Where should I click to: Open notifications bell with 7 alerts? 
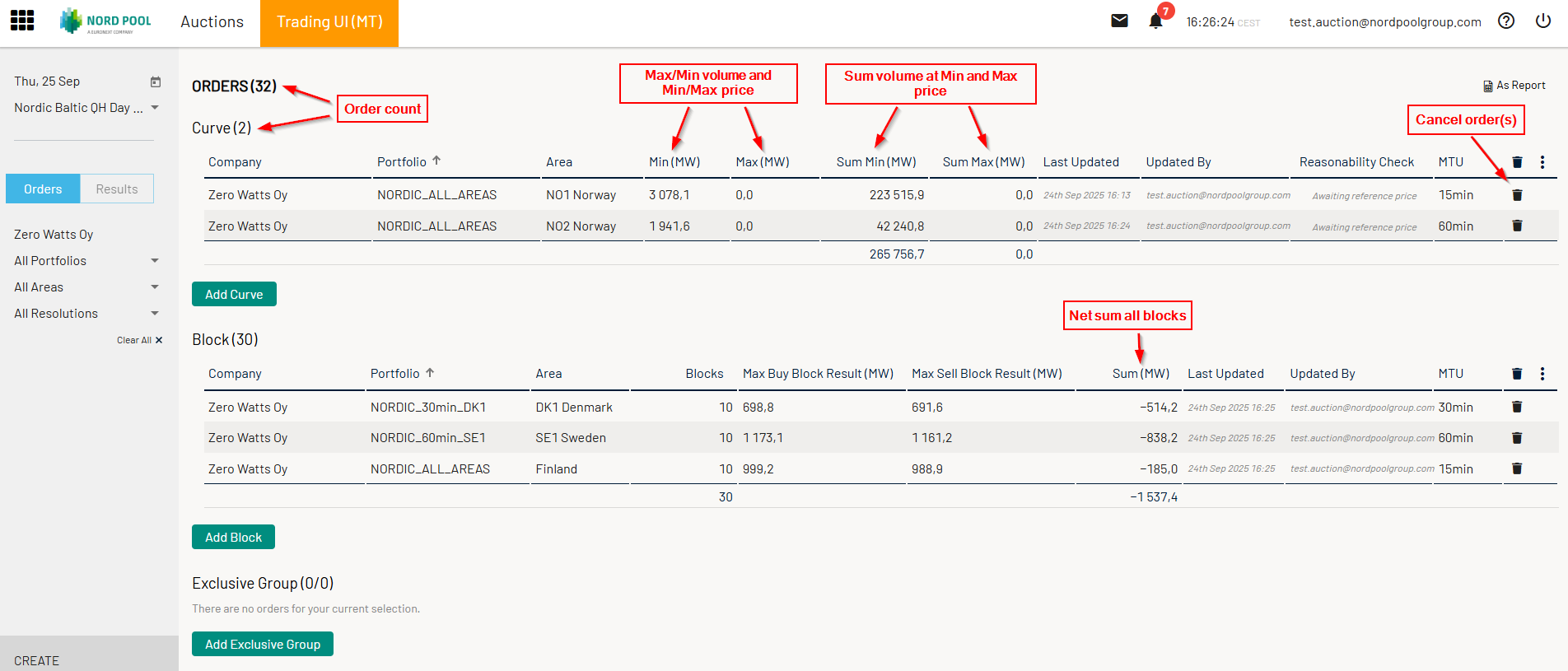1156,21
